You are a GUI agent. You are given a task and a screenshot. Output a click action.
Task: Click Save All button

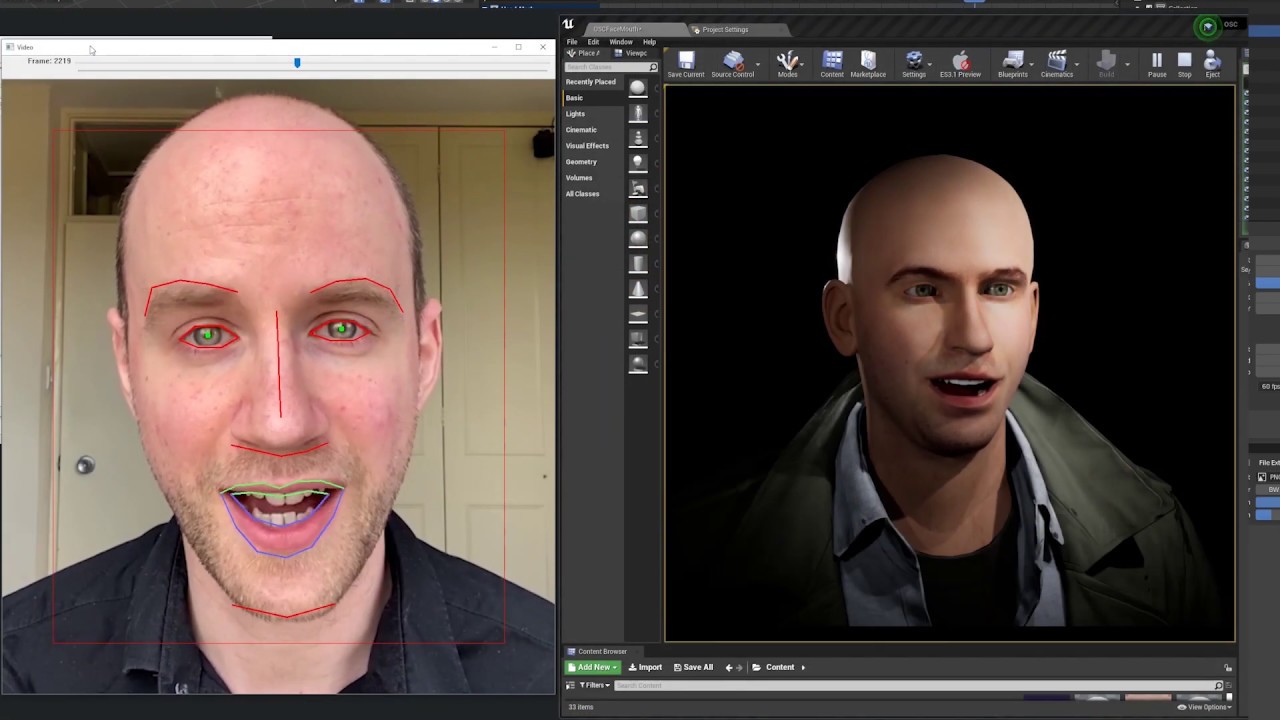[693, 667]
